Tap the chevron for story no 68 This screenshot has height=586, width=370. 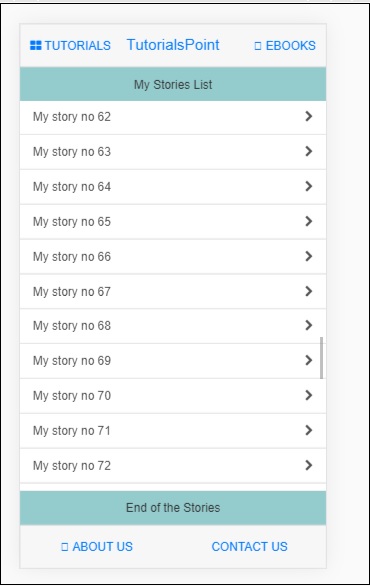(x=308, y=325)
